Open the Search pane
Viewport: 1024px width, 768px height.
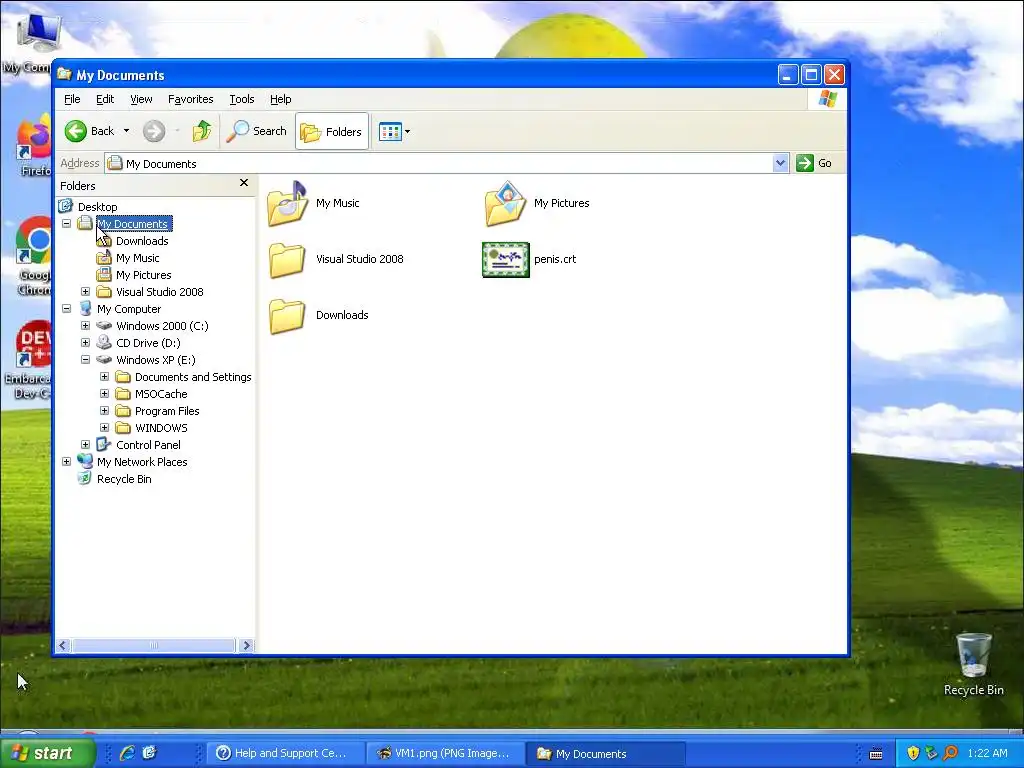(x=257, y=131)
